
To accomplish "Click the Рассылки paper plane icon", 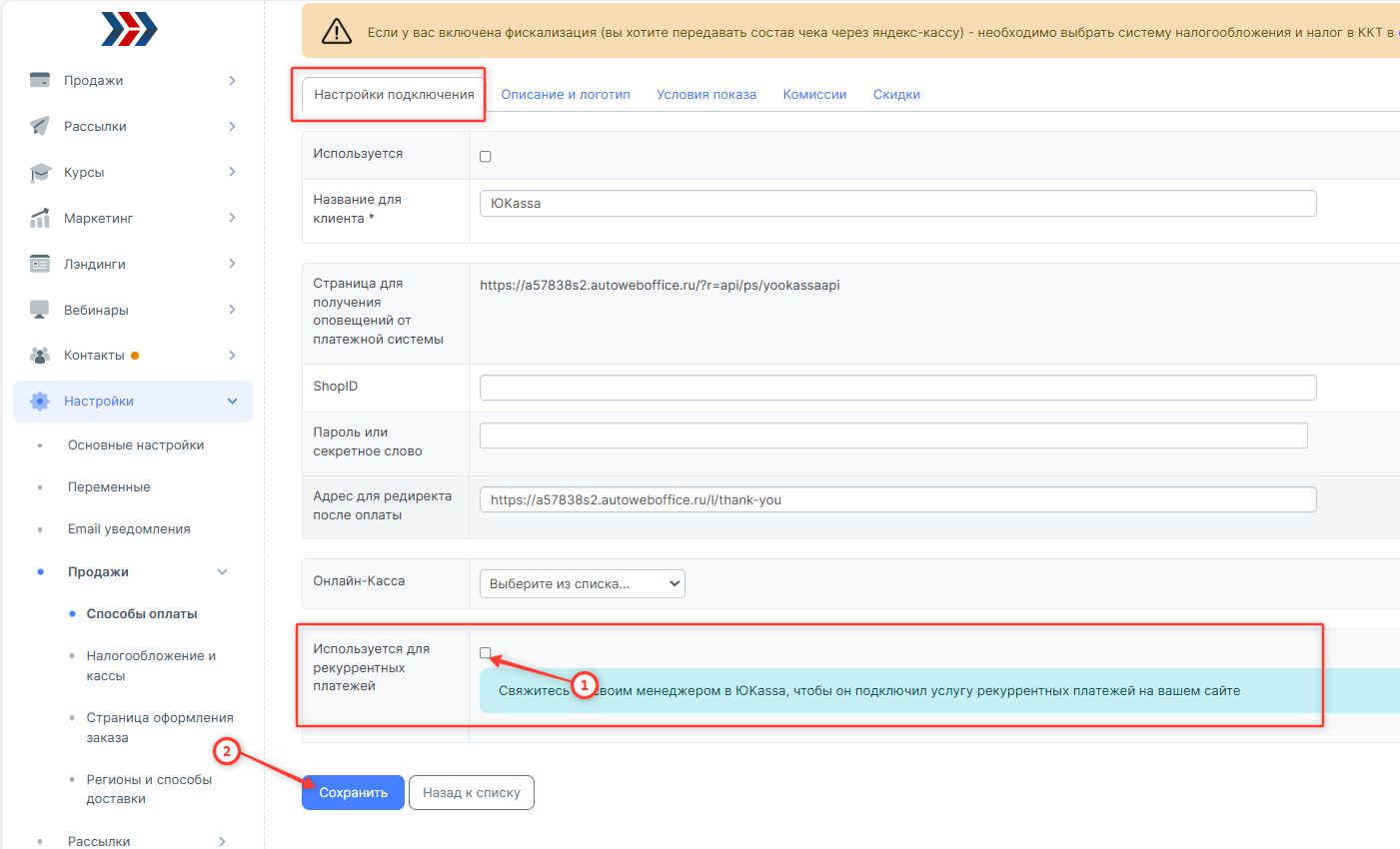I will coord(40,126).
